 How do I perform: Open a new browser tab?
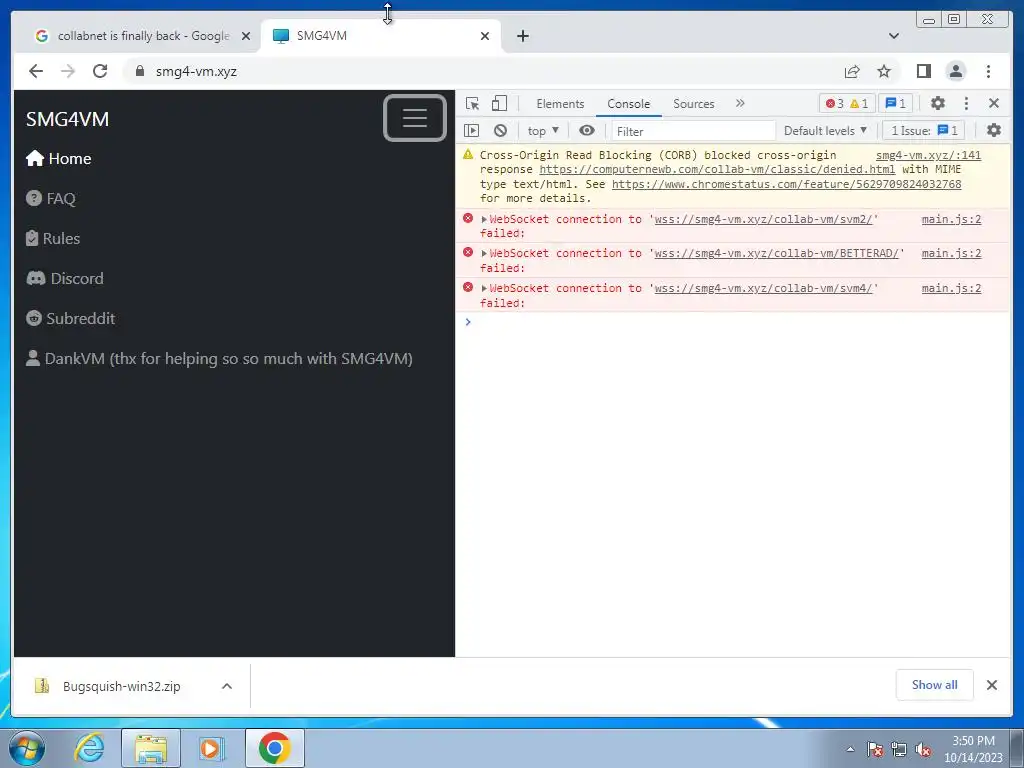pos(522,36)
